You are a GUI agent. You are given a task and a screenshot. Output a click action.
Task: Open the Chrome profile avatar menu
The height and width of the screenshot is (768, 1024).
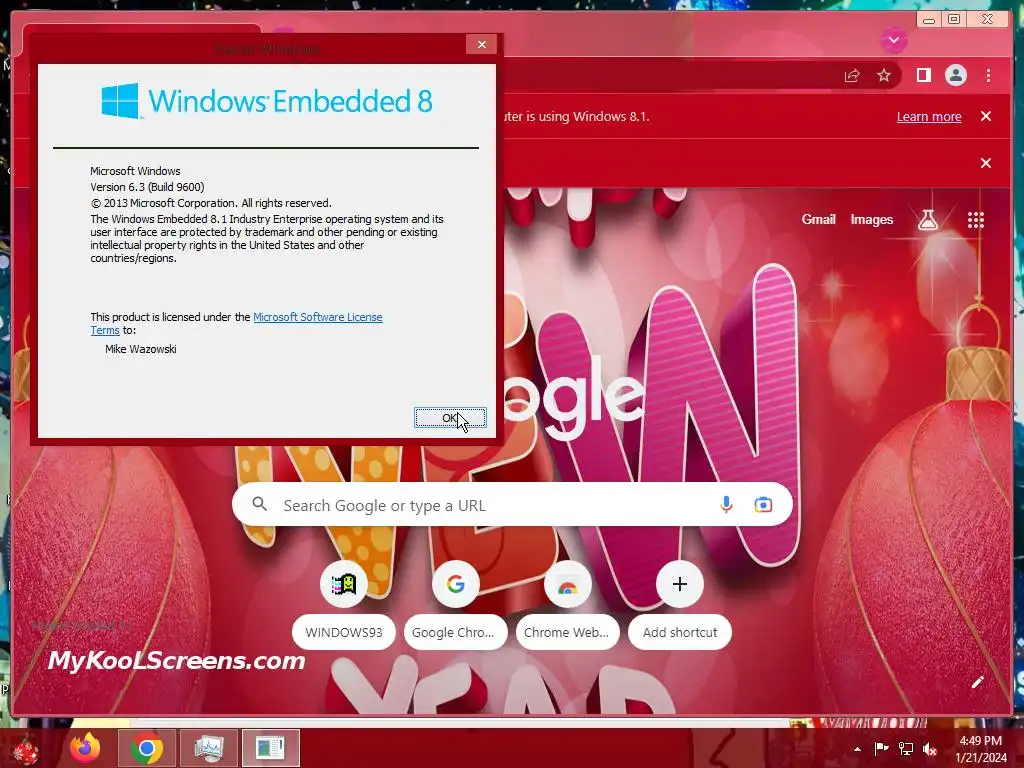point(955,76)
